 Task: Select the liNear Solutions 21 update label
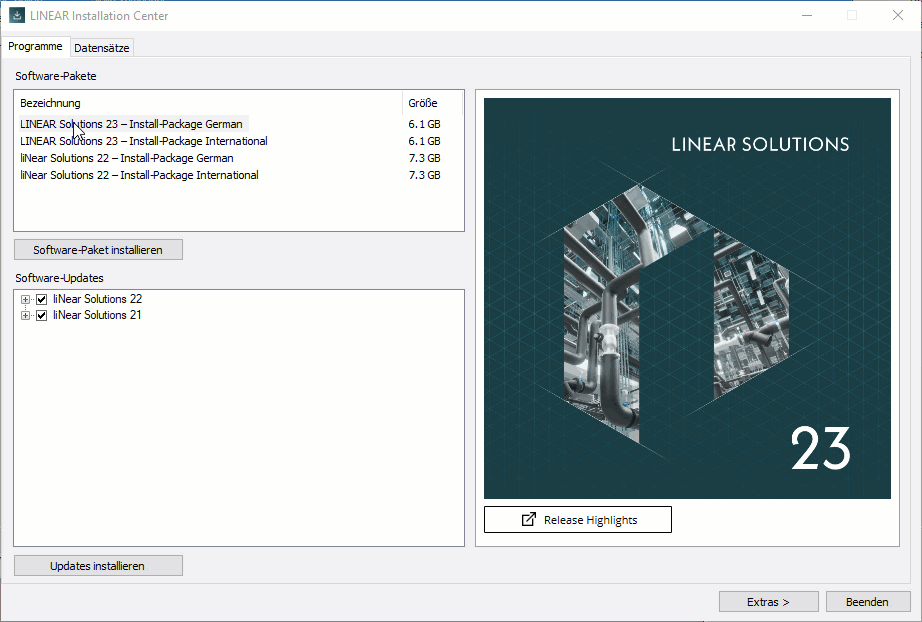click(x=97, y=316)
